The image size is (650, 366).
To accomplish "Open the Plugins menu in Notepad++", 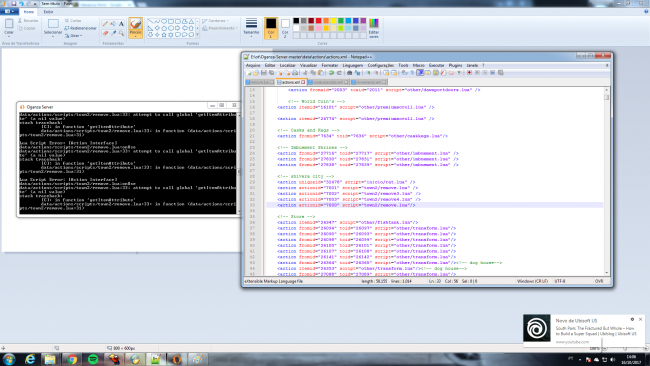I will coord(455,65).
